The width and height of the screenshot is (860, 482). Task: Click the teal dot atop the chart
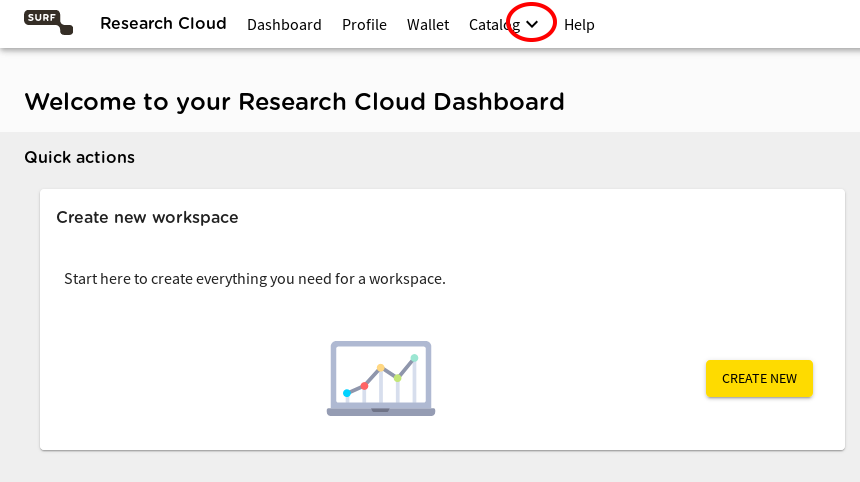point(415,358)
